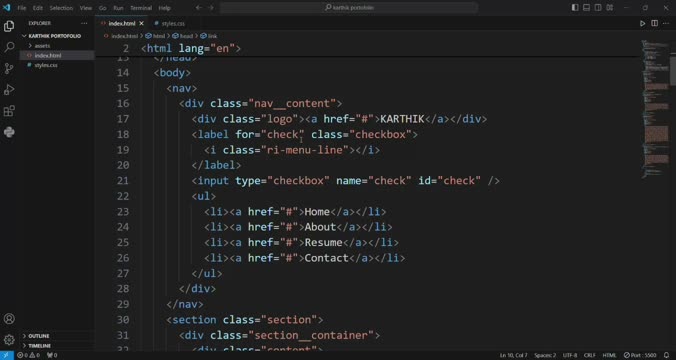Open the View menu
The width and height of the screenshot is (676, 360).
[x=85, y=8]
